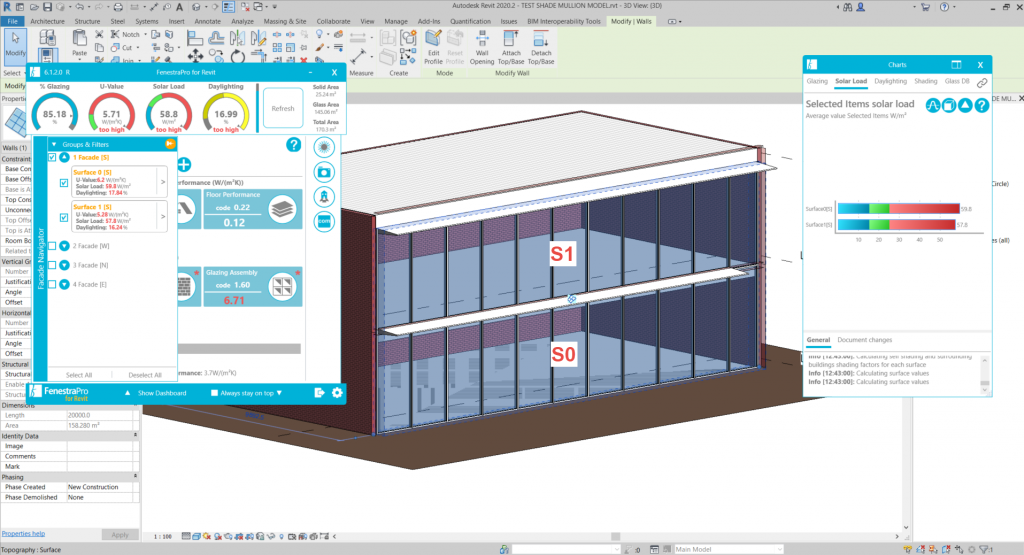This screenshot has width=1024, height=555.
Task: Click the 3D box icon in Charts
Action: [949, 105]
